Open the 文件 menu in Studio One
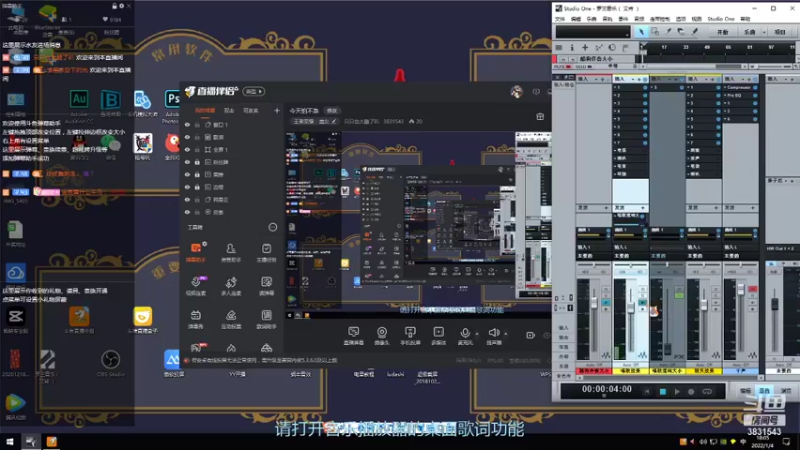This screenshot has width=800, height=450. [560, 19]
